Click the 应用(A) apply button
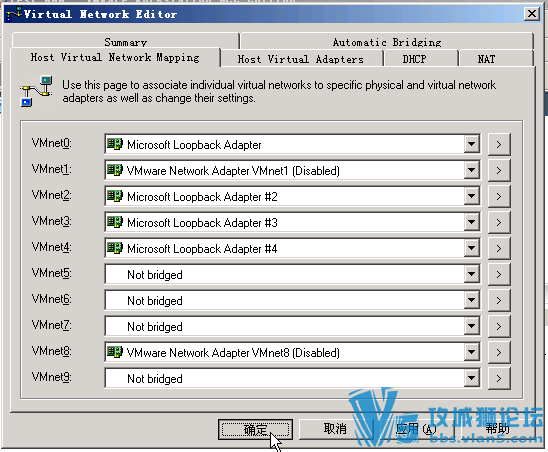548x452 pixels. click(x=416, y=429)
